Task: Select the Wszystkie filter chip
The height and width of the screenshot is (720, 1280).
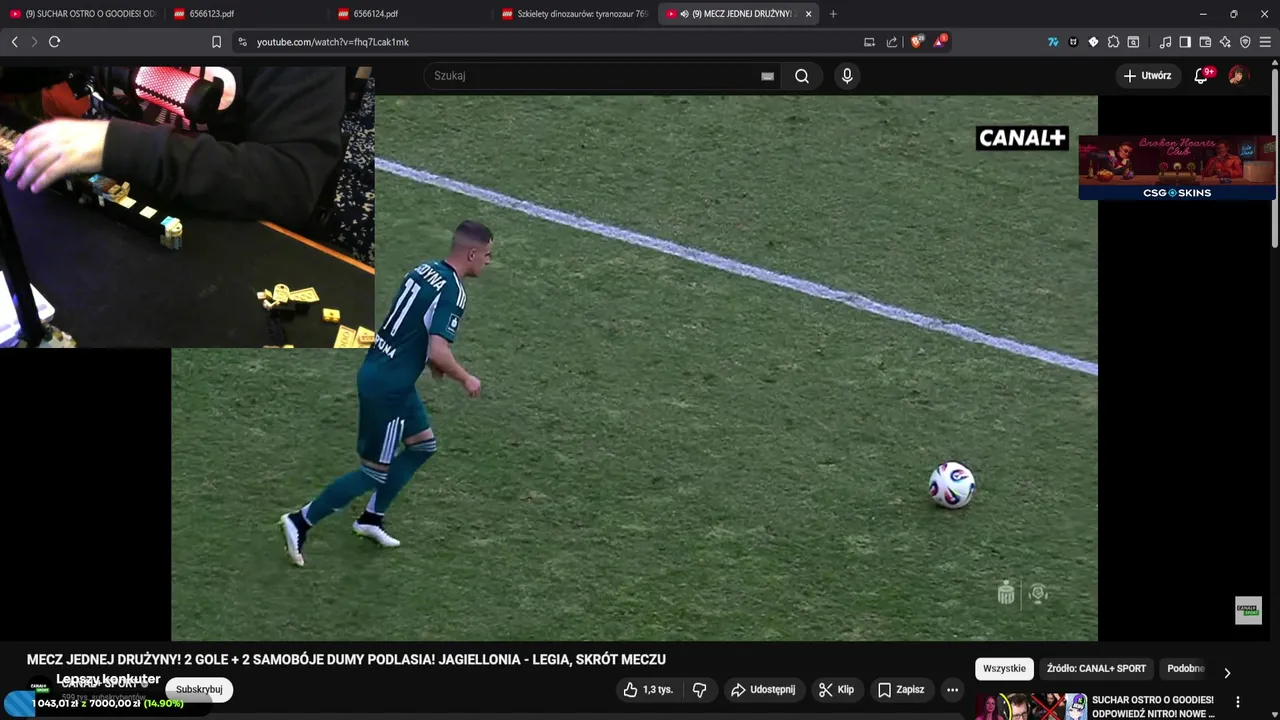Action: 1004,669
